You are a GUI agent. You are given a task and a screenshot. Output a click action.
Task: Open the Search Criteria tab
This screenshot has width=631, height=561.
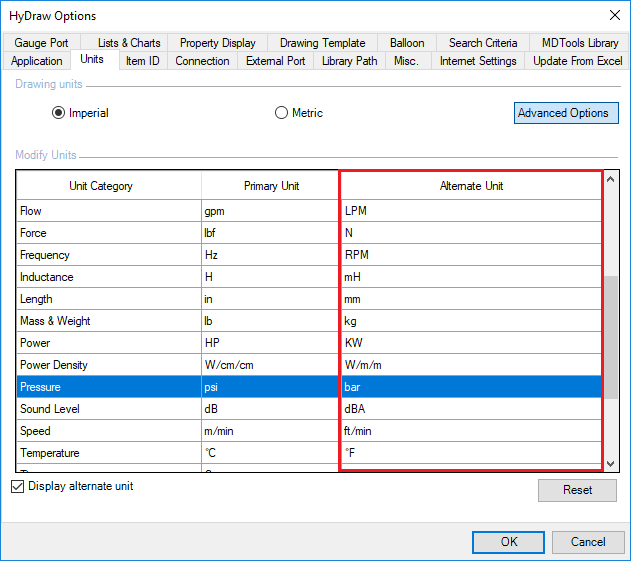[x=483, y=43]
